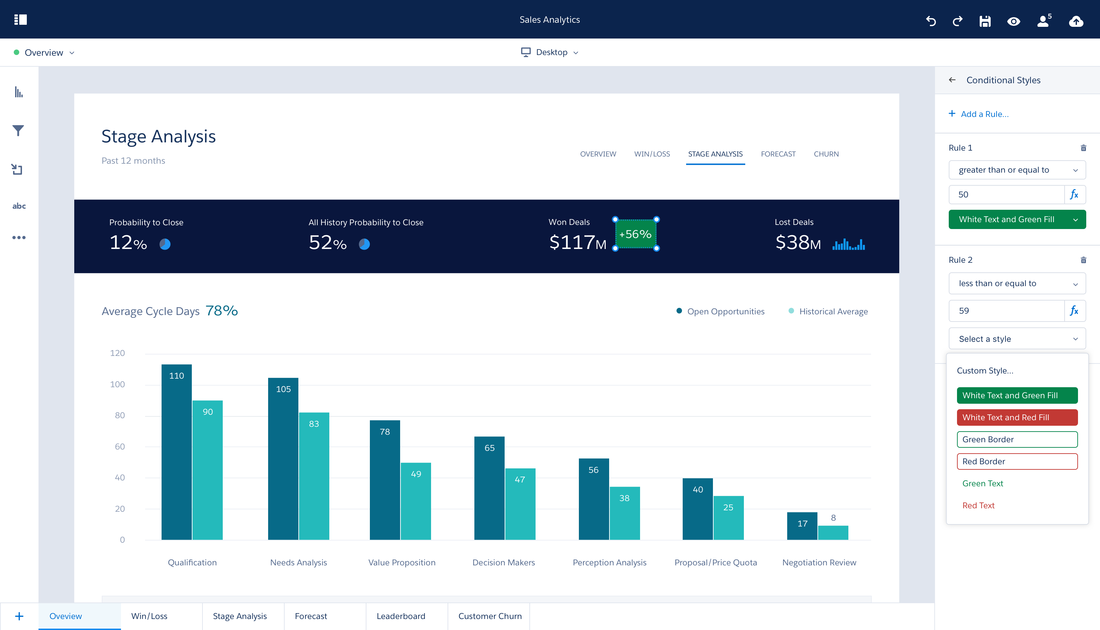This screenshot has width=1100, height=630.
Task: Open Rule 1 White Text Green Fill dropdown
Action: 1017,220
